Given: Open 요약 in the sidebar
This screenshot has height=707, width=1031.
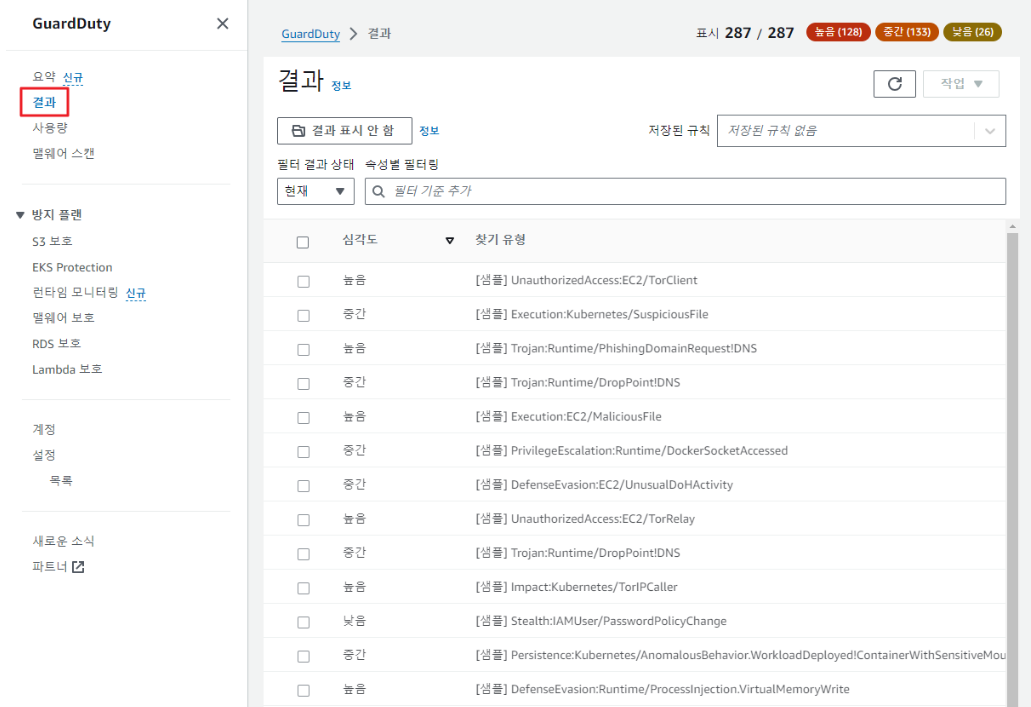Looking at the screenshot, I should click(44, 77).
